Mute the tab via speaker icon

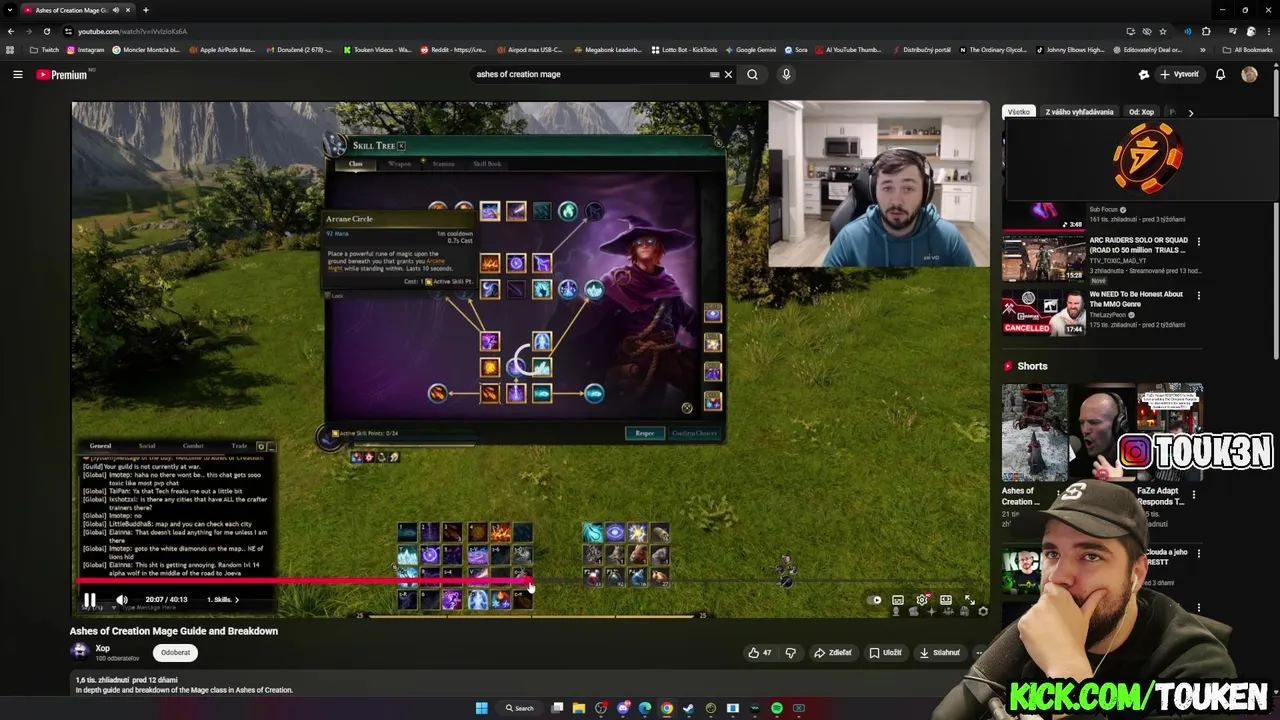pyautogui.click(x=115, y=10)
